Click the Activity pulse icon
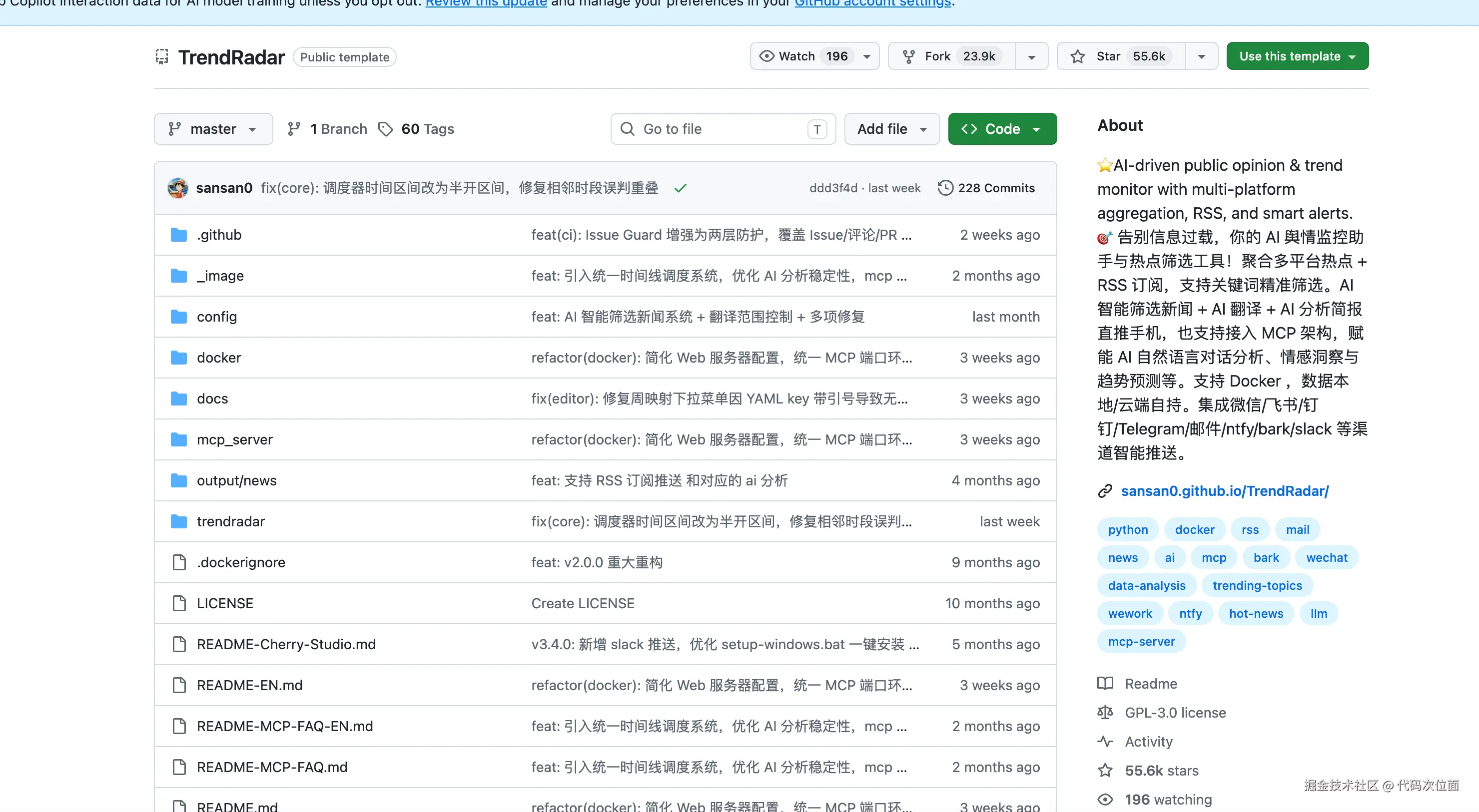Screen dimensions: 1479x812 click(x=1105, y=742)
